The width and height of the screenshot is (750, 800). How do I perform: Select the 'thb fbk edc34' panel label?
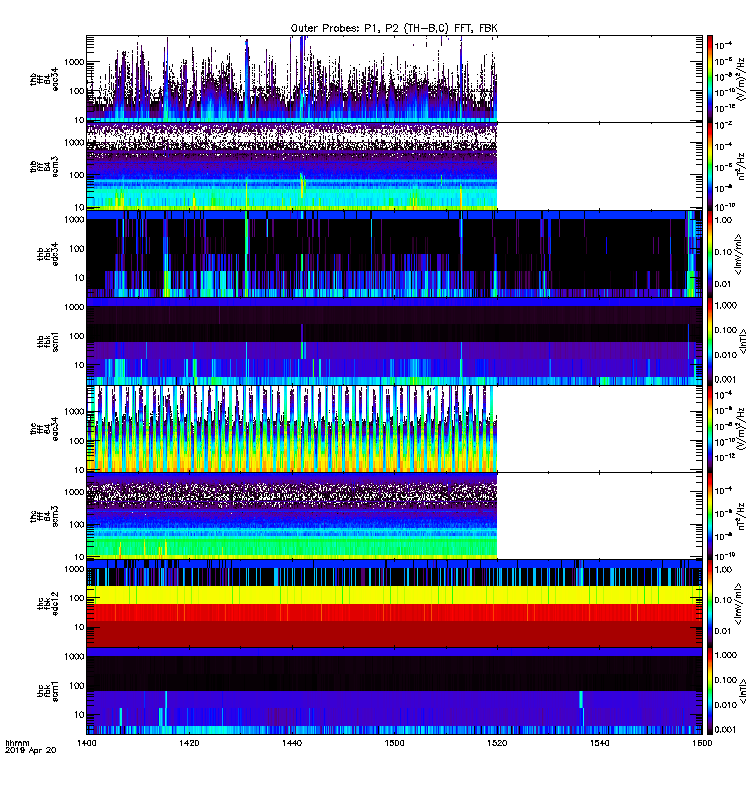tap(47, 254)
